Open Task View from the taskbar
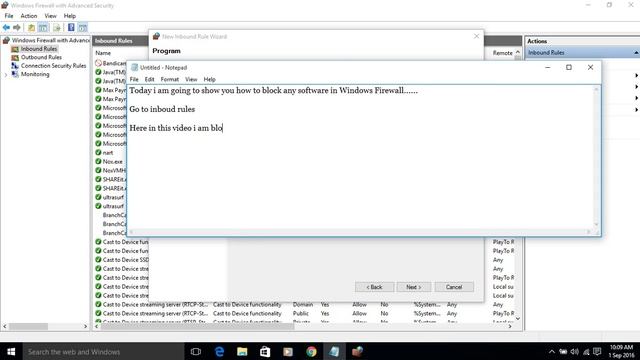 tap(196, 351)
